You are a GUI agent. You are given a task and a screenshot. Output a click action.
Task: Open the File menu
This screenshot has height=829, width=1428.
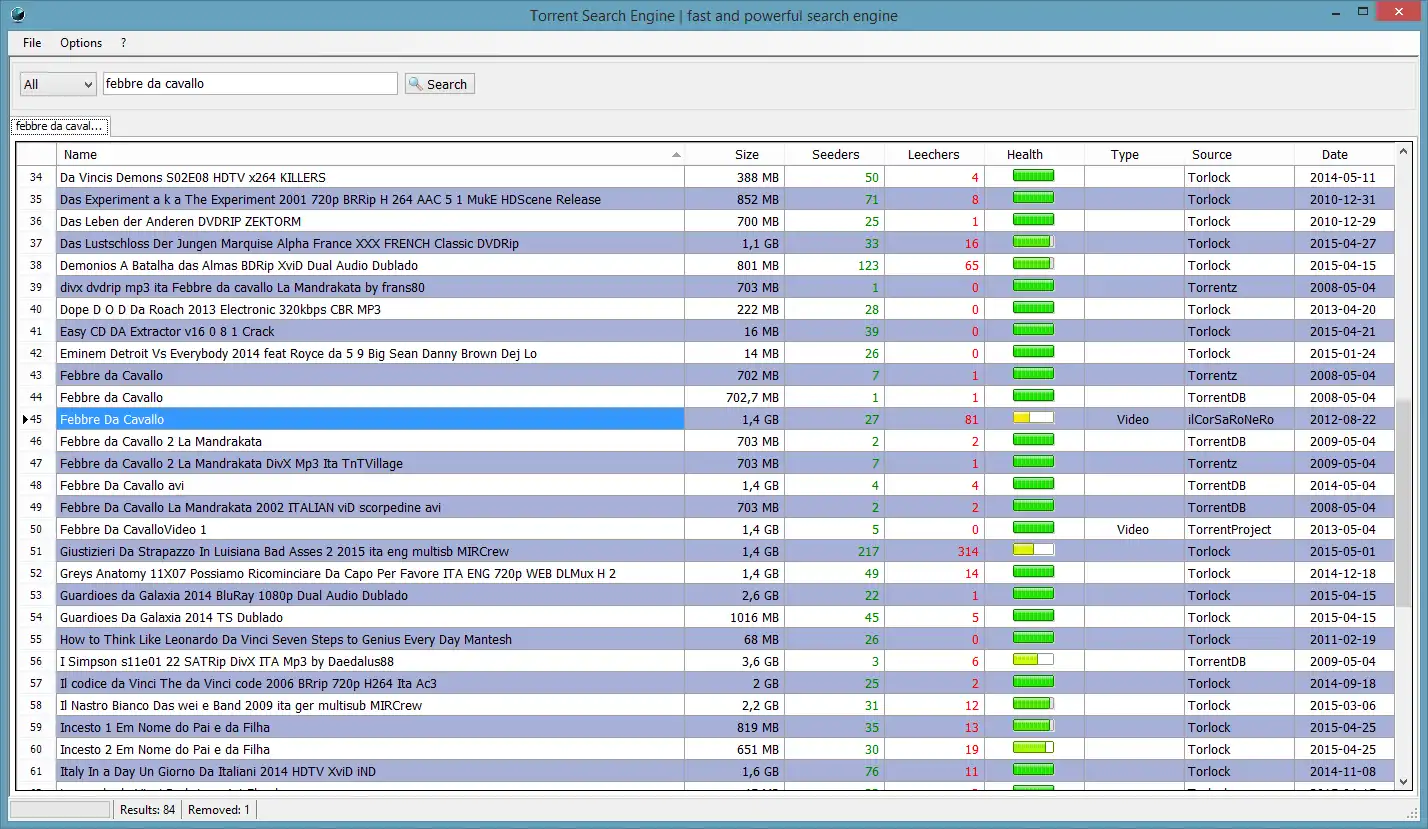(32, 43)
